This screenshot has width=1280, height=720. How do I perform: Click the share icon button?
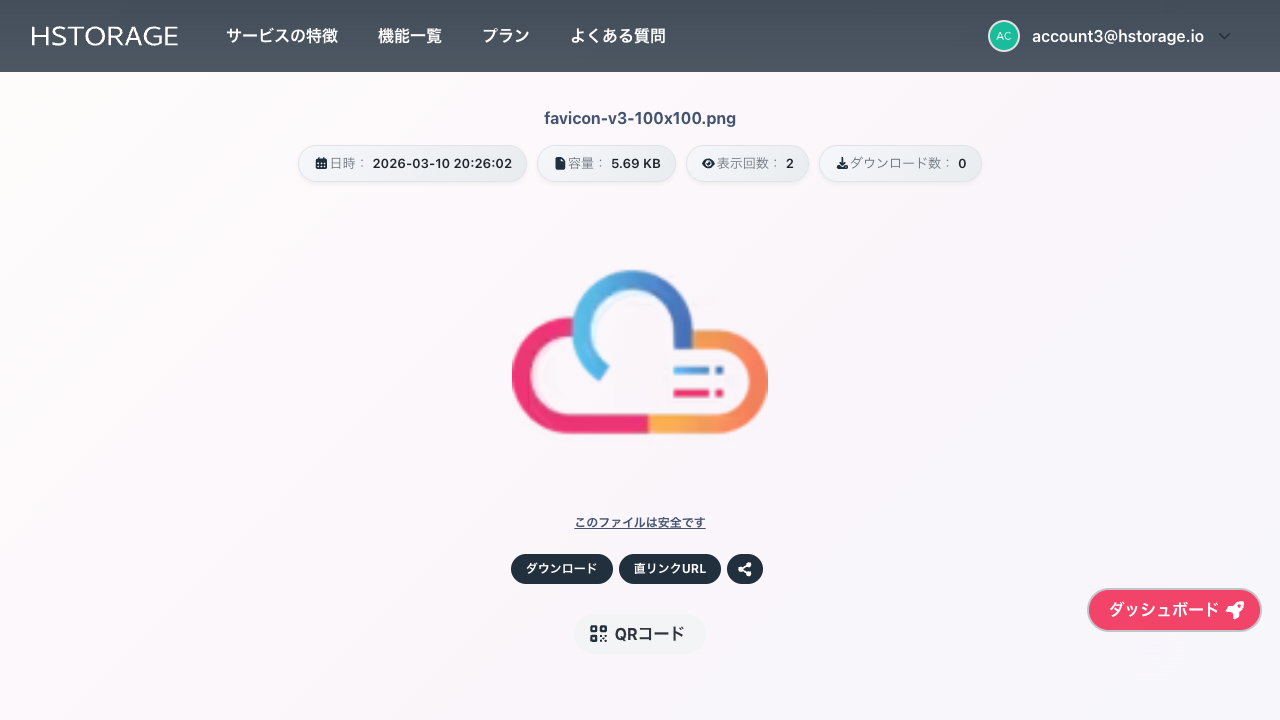[745, 569]
